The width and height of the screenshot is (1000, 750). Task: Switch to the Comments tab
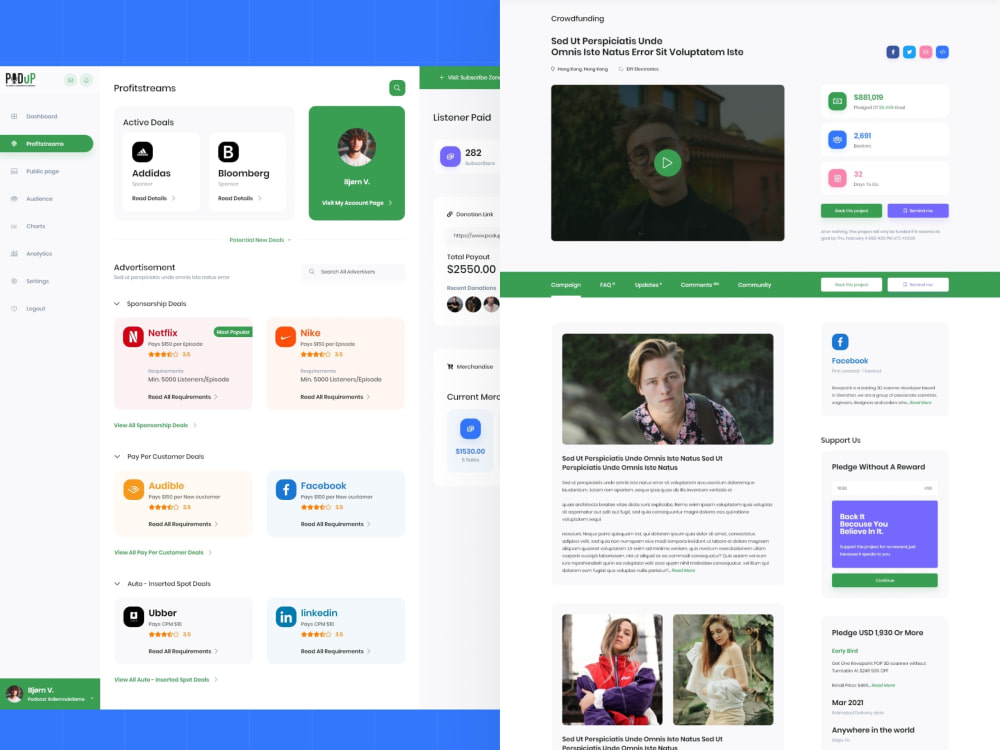[x=700, y=285]
